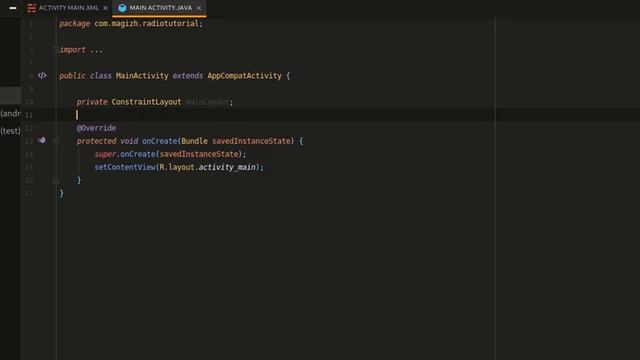Collapse the side panel with the minus button
This screenshot has width=640, height=360.
click(x=13, y=8)
